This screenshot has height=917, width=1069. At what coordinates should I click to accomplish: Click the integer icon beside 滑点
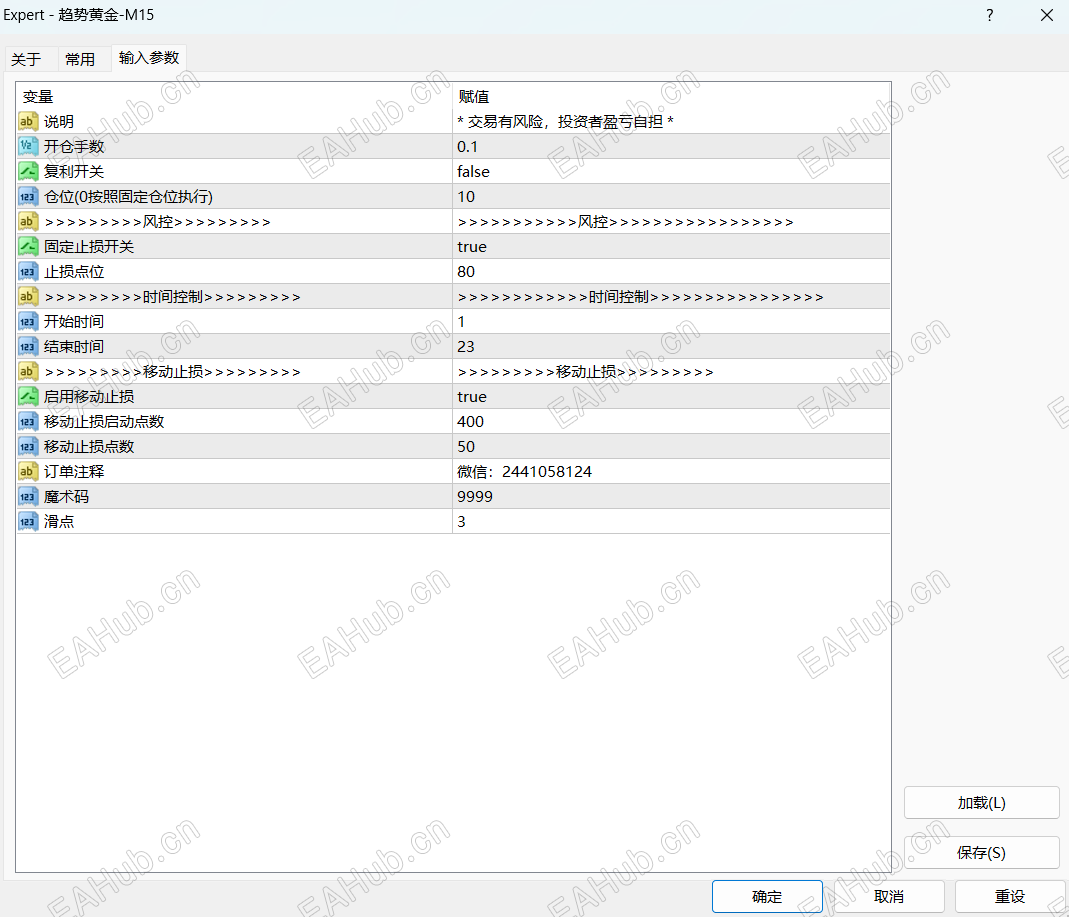[x=28, y=521]
